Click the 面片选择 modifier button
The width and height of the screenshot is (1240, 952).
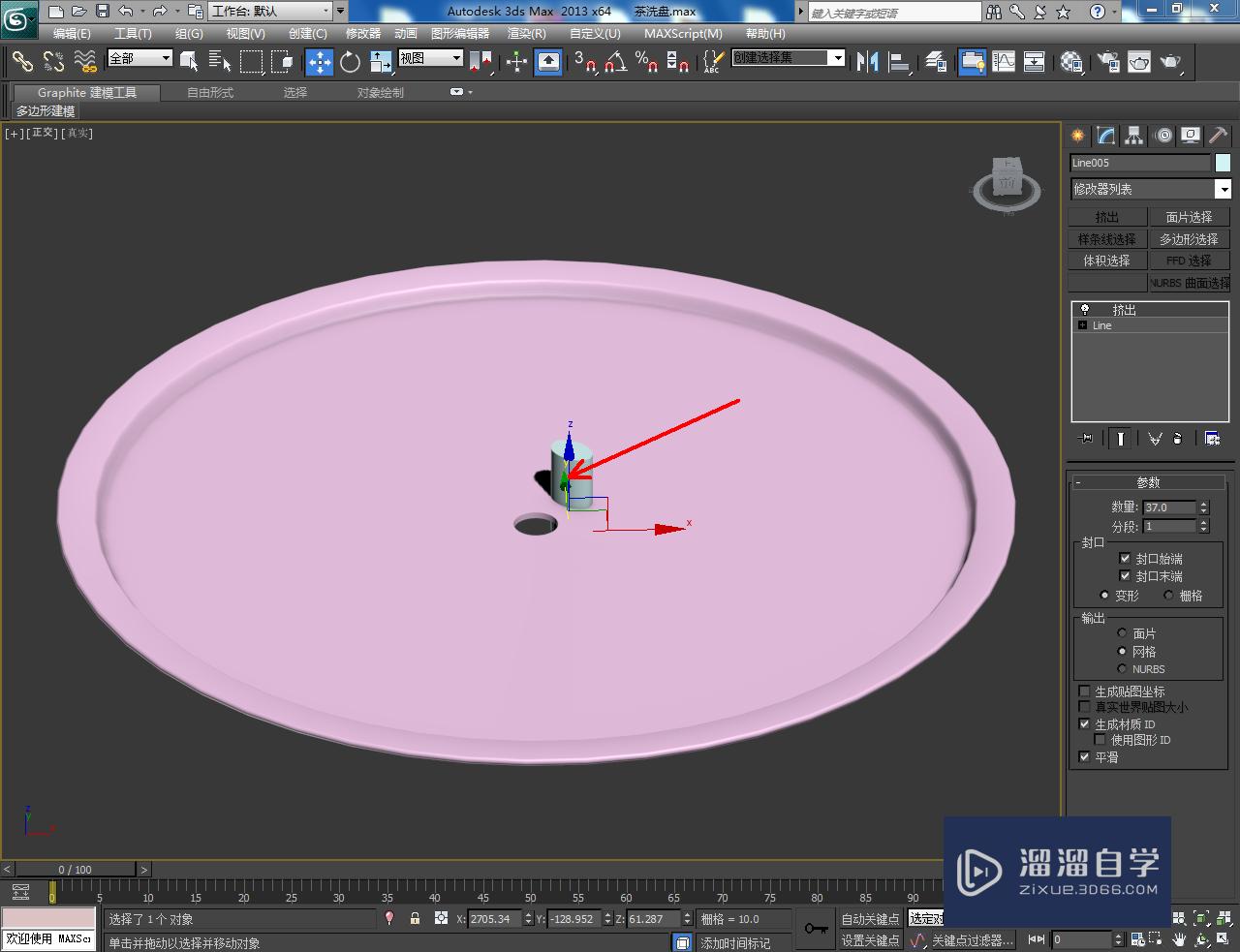[x=1189, y=217]
